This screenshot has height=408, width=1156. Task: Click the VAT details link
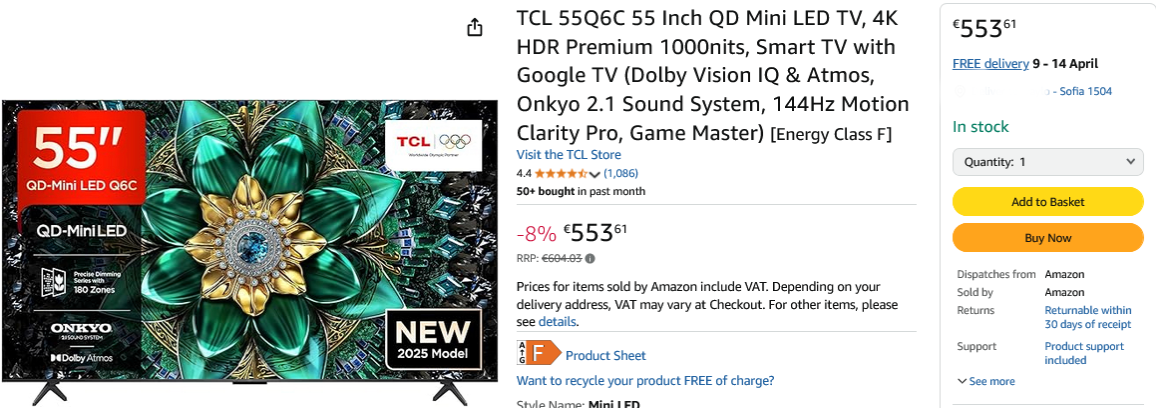point(557,322)
